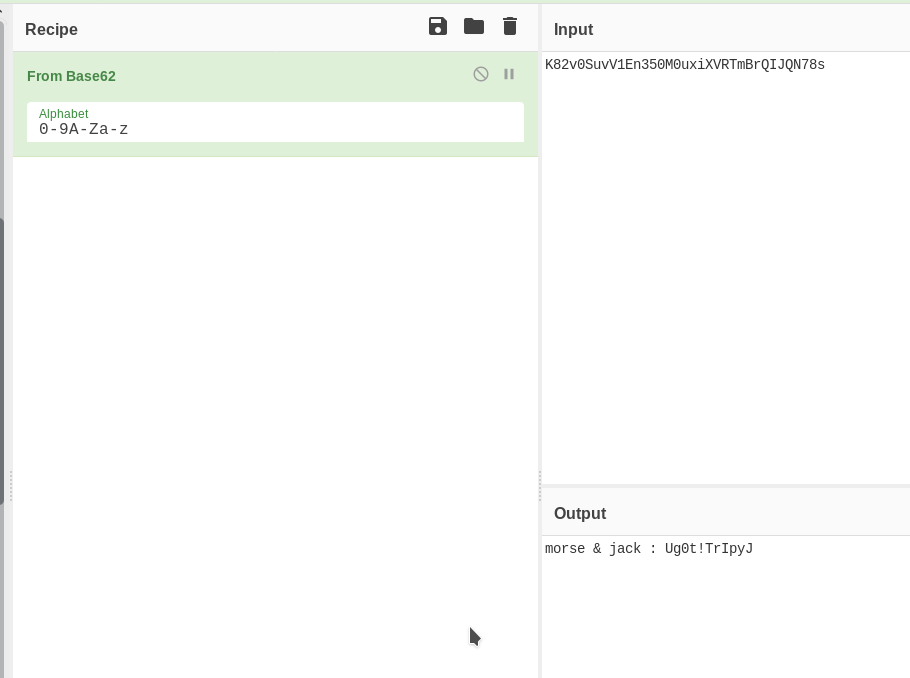Click into the Input text with K82v0SuvV1En
This screenshot has height=678, width=910.
coord(684,64)
